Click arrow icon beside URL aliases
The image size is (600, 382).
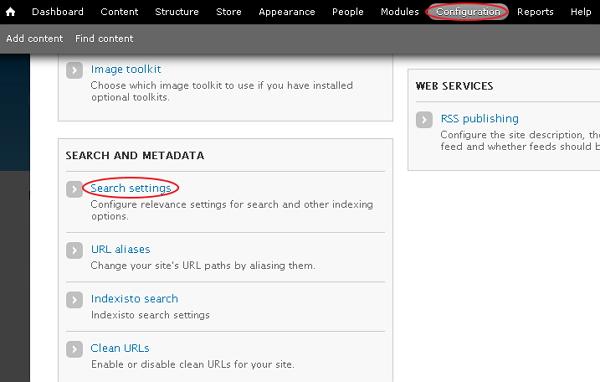coord(74,250)
